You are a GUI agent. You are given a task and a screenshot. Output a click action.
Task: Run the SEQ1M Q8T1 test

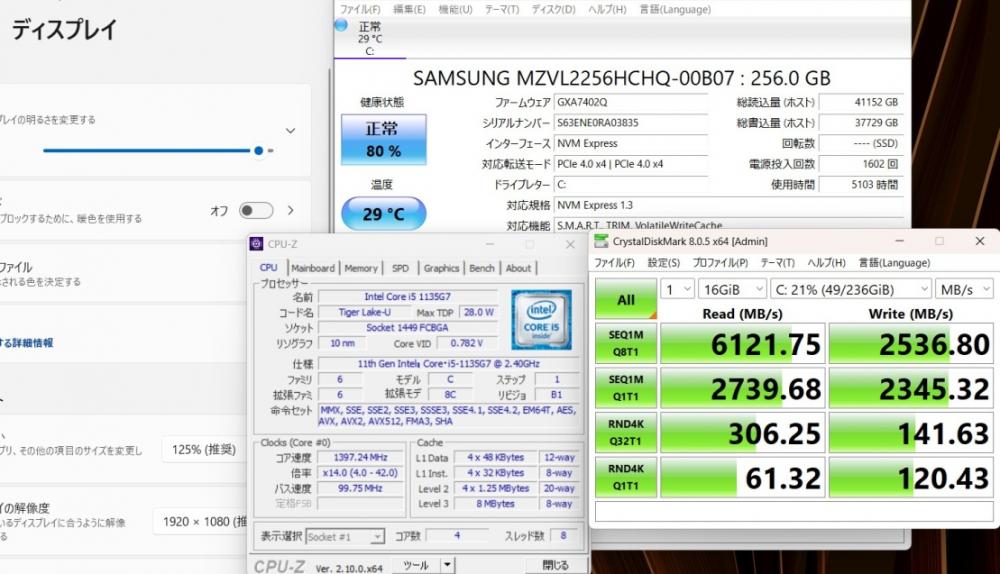626,343
